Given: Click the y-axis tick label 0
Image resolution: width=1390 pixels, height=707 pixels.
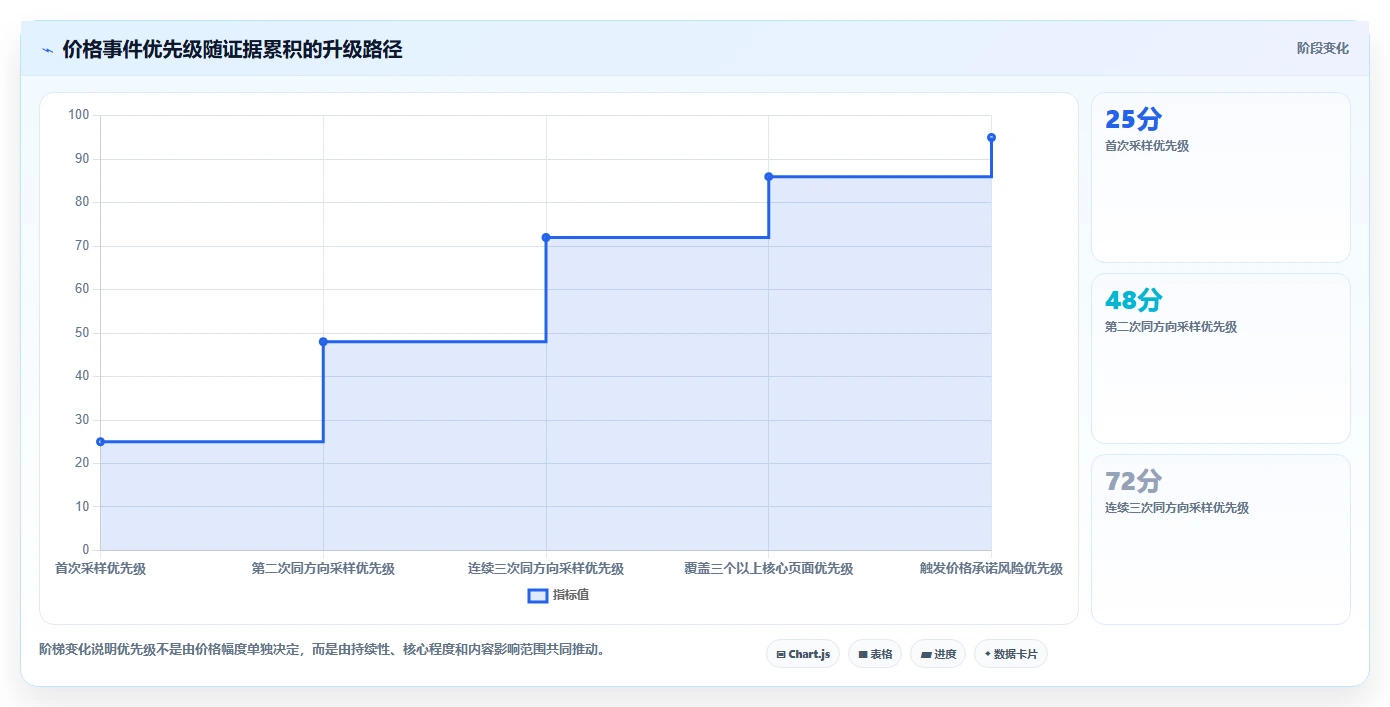Looking at the screenshot, I should coord(86,550).
